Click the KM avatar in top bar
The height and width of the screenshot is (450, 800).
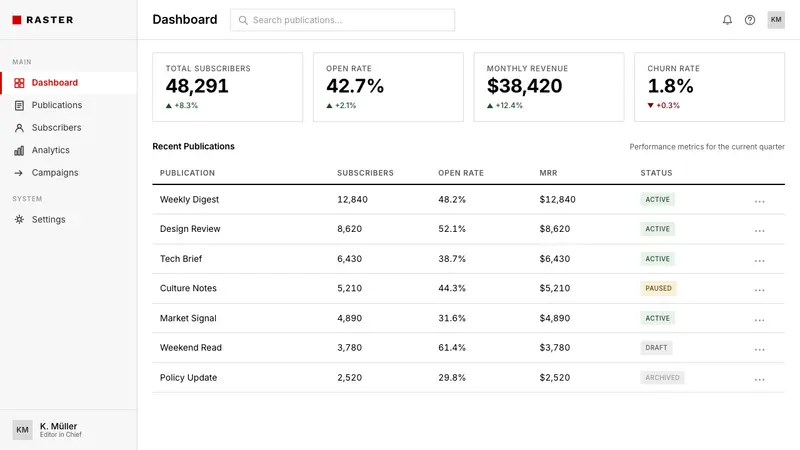[776, 20]
